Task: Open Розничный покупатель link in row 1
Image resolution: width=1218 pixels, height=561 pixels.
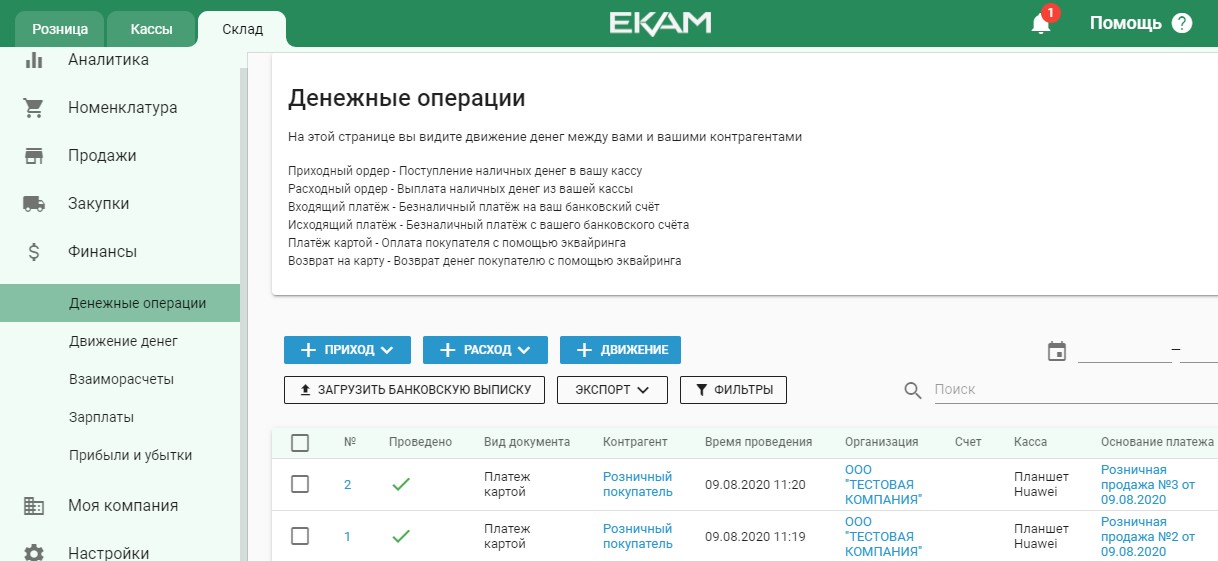Action: pyautogui.click(x=638, y=536)
